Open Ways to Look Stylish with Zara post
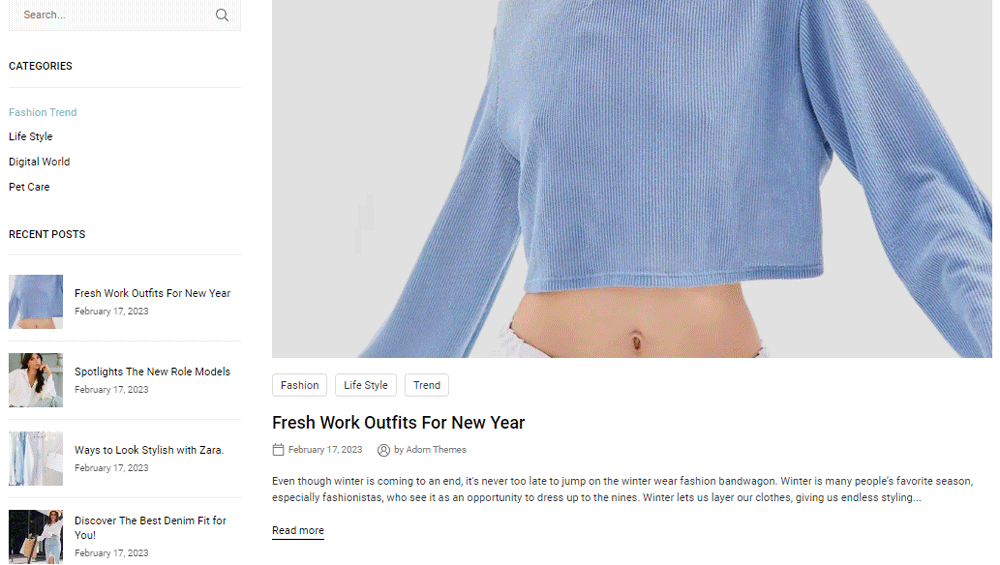The image size is (1000, 565). (x=149, y=450)
